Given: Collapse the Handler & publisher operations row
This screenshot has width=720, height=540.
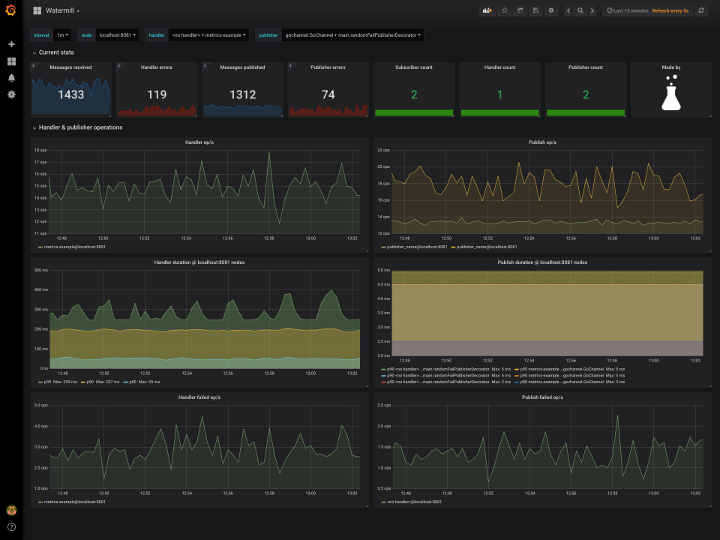Looking at the screenshot, I should (80, 128).
